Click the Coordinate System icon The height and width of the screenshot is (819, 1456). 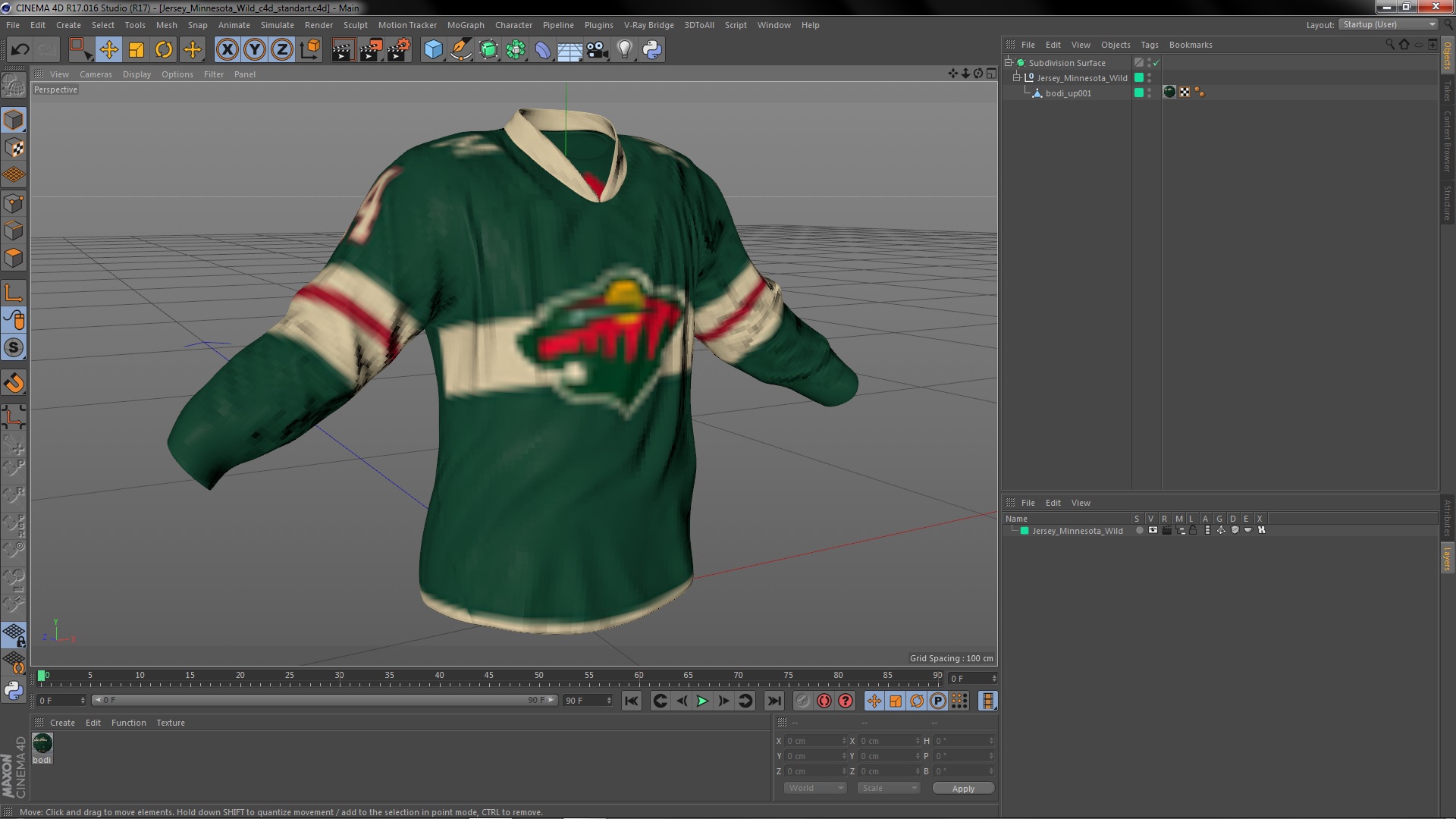tap(310, 50)
